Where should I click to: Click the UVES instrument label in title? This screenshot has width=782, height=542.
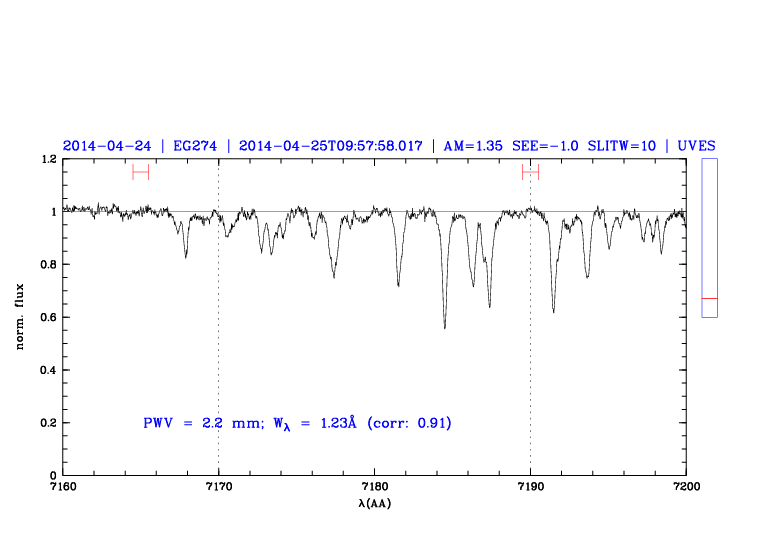click(x=697, y=145)
